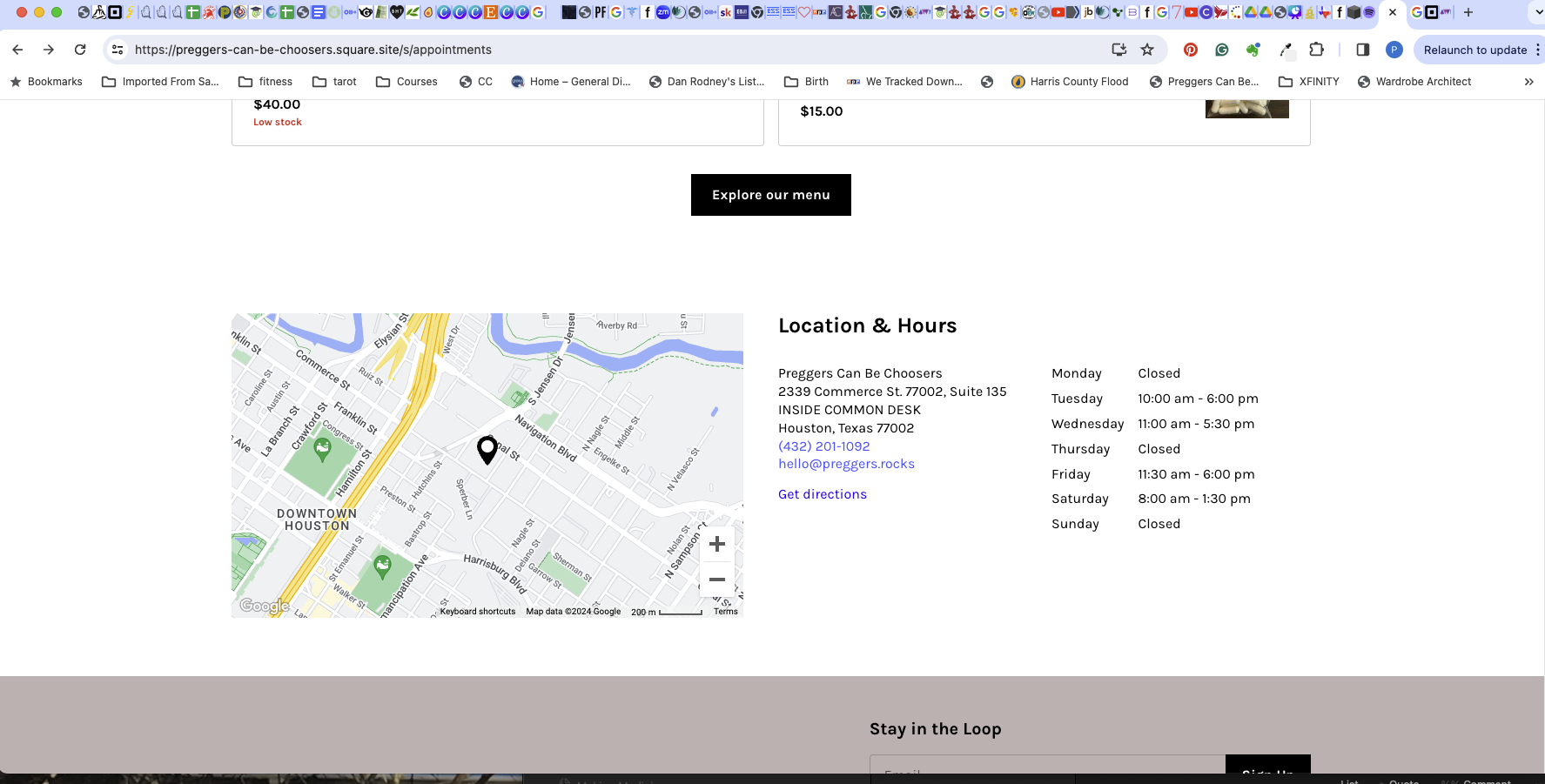Open the Bookmarks star item
Image resolution: width=1545 pixels, height=784 pixels.
pos(46,82)
